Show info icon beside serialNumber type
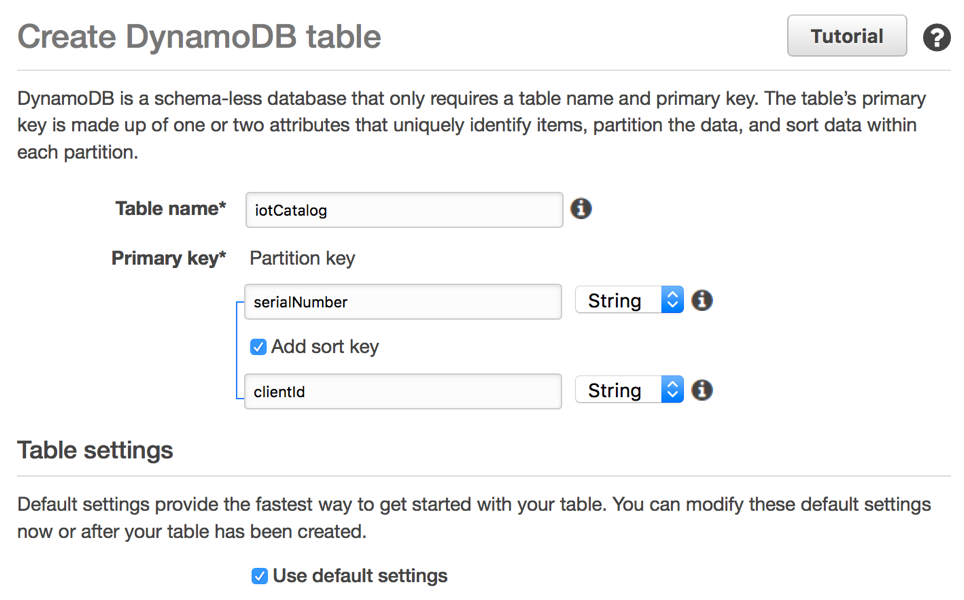Image resolution: width=964 pixels, height=600 pixels. [702, 301]
